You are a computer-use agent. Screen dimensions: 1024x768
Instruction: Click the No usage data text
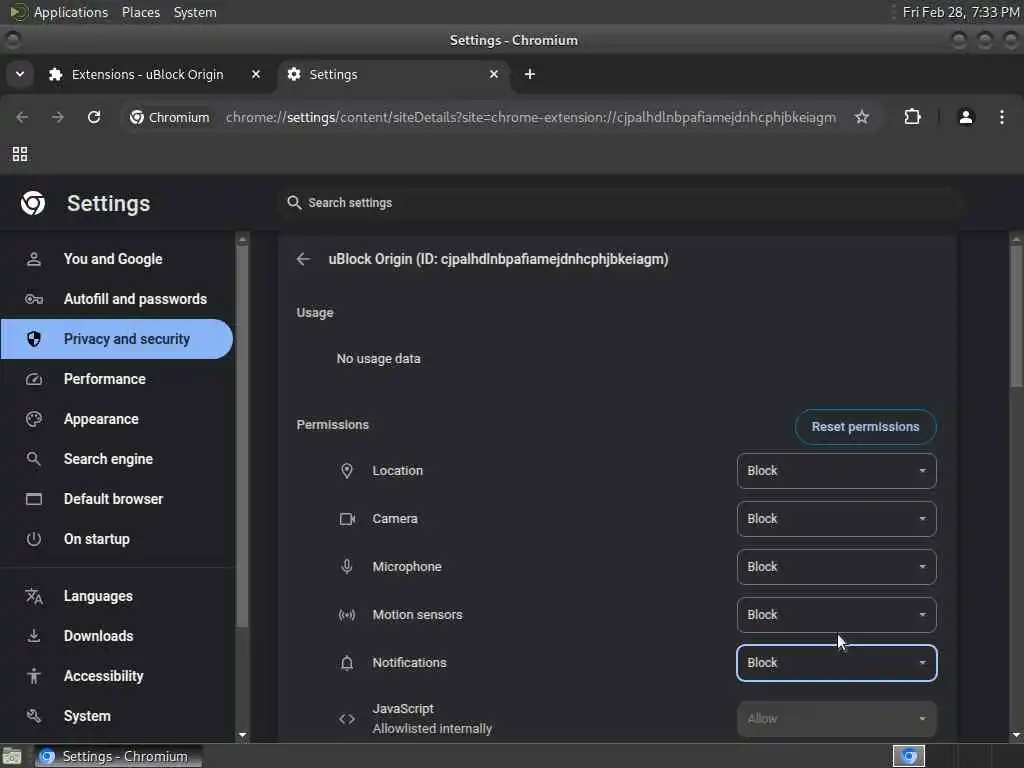[x=378, y=359]
